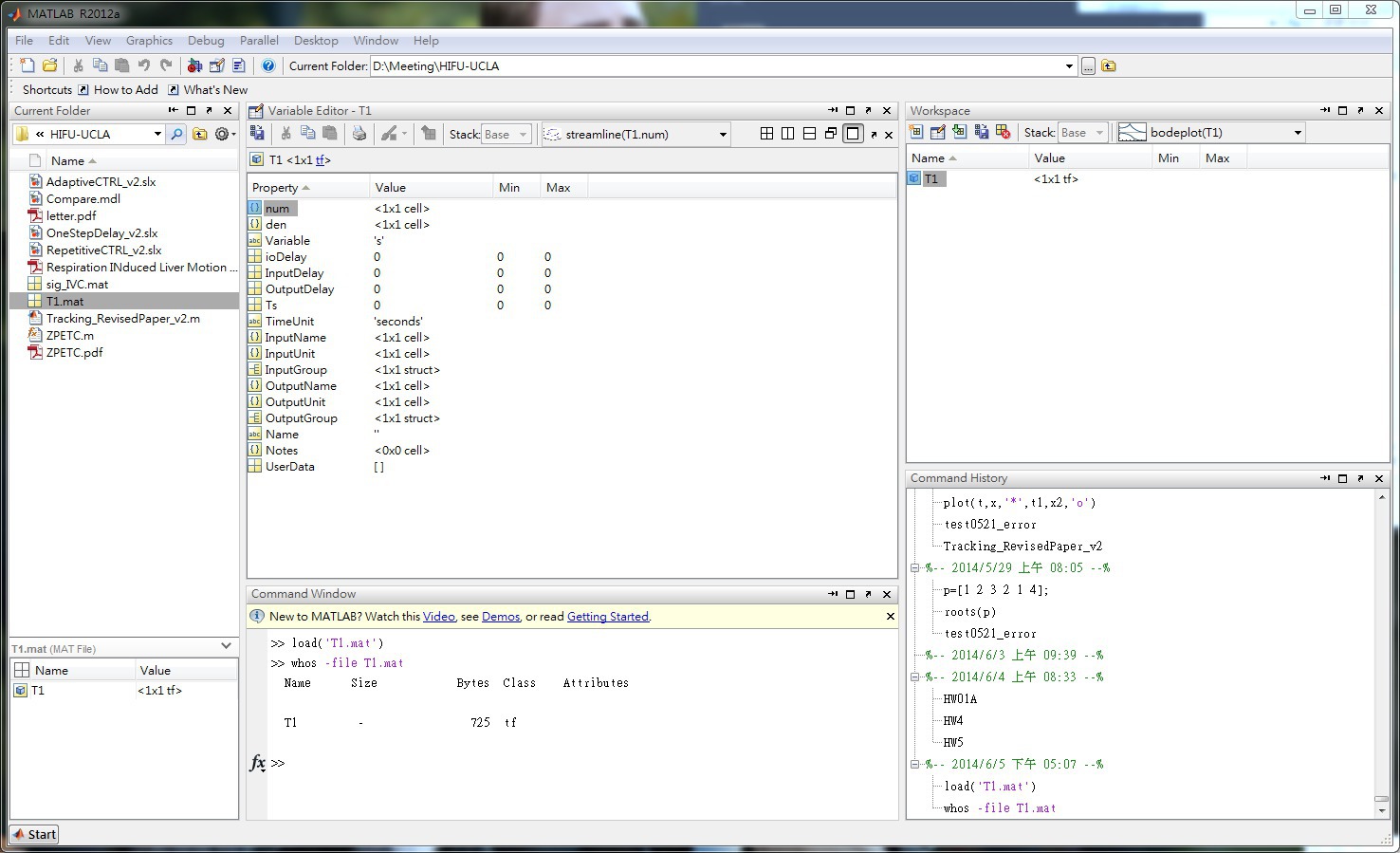Image resolution: width=1400 pixels, height=853 pixels.
Task: Maximize document view in Variable Editor
Action: pyautogui.click(x=853, y=134)
